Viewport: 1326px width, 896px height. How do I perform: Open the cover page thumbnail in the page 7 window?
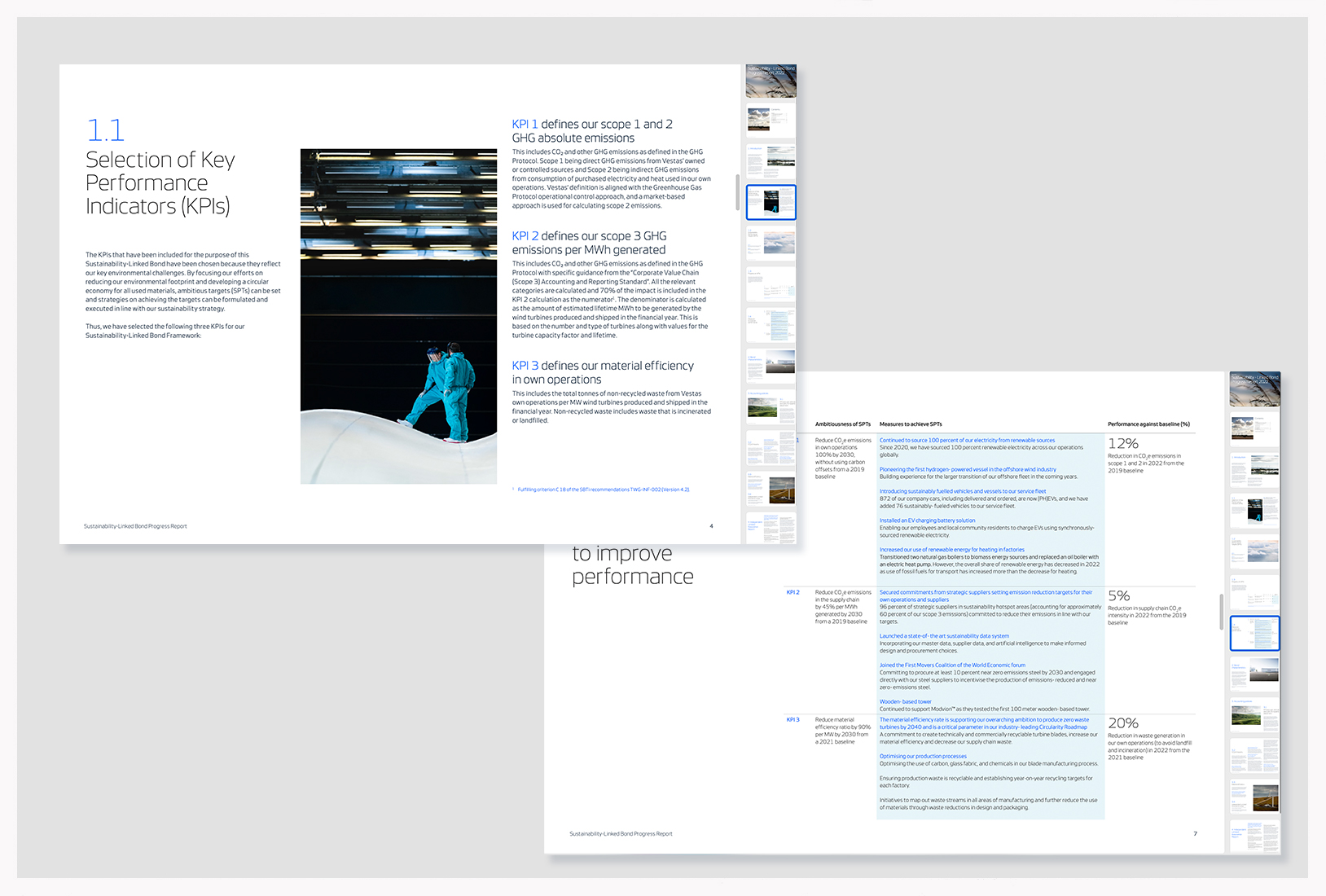(1255, 389)
